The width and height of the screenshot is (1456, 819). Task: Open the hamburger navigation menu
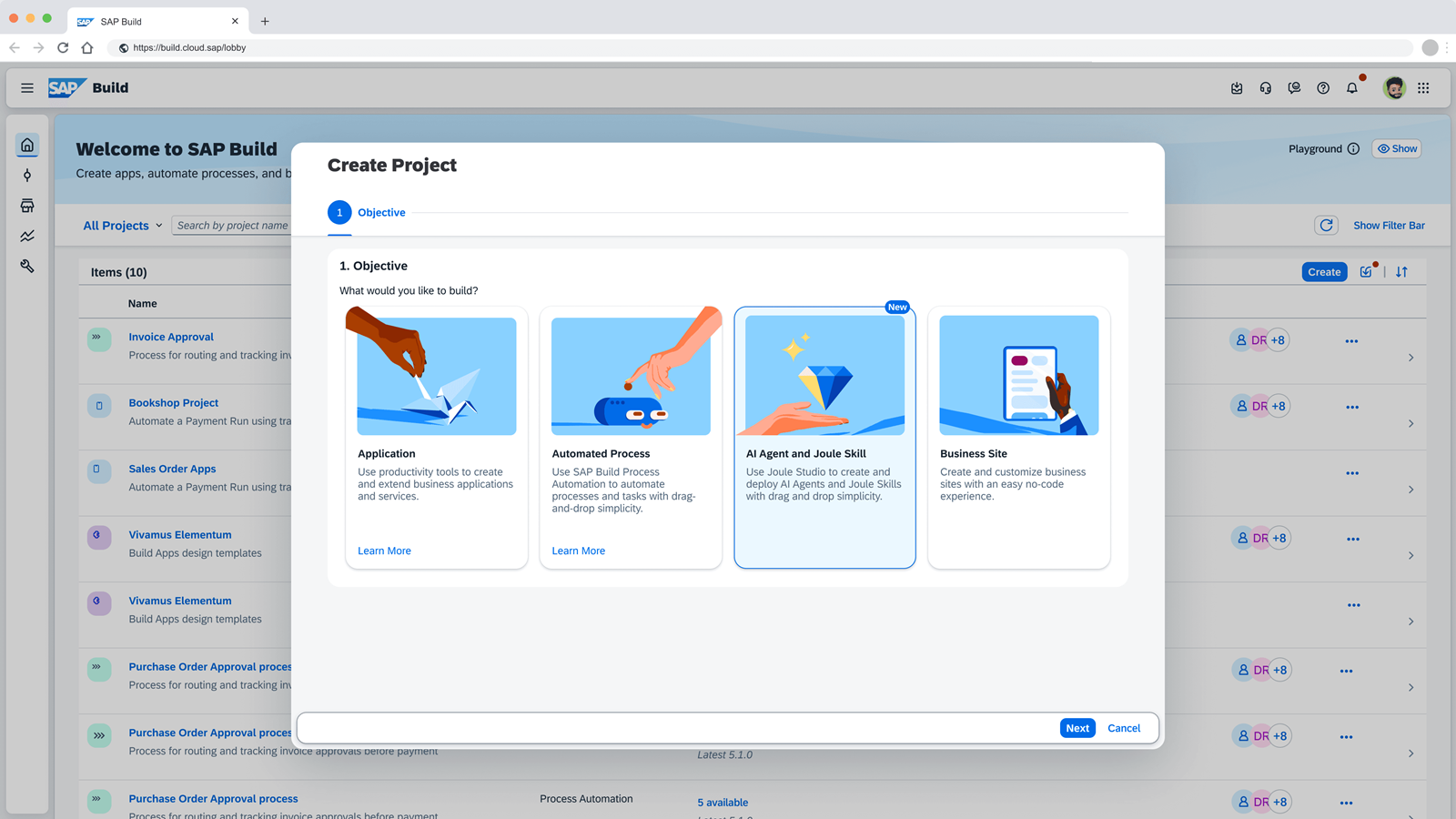coord(27,88)
